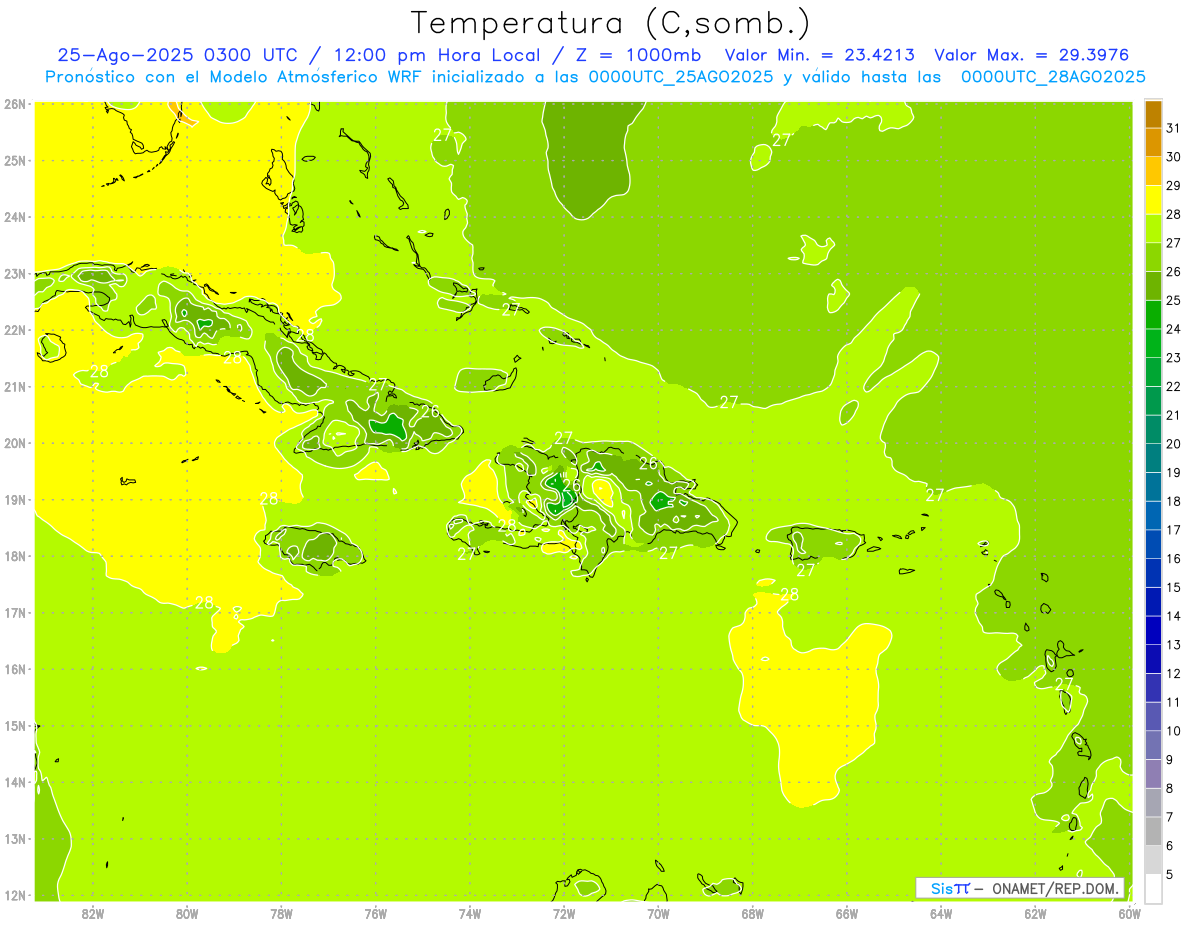This screenshot has width=1200, height=927.
Task: Click the title 'Temperatura (C,somb.)'
Action: (610, 23)
